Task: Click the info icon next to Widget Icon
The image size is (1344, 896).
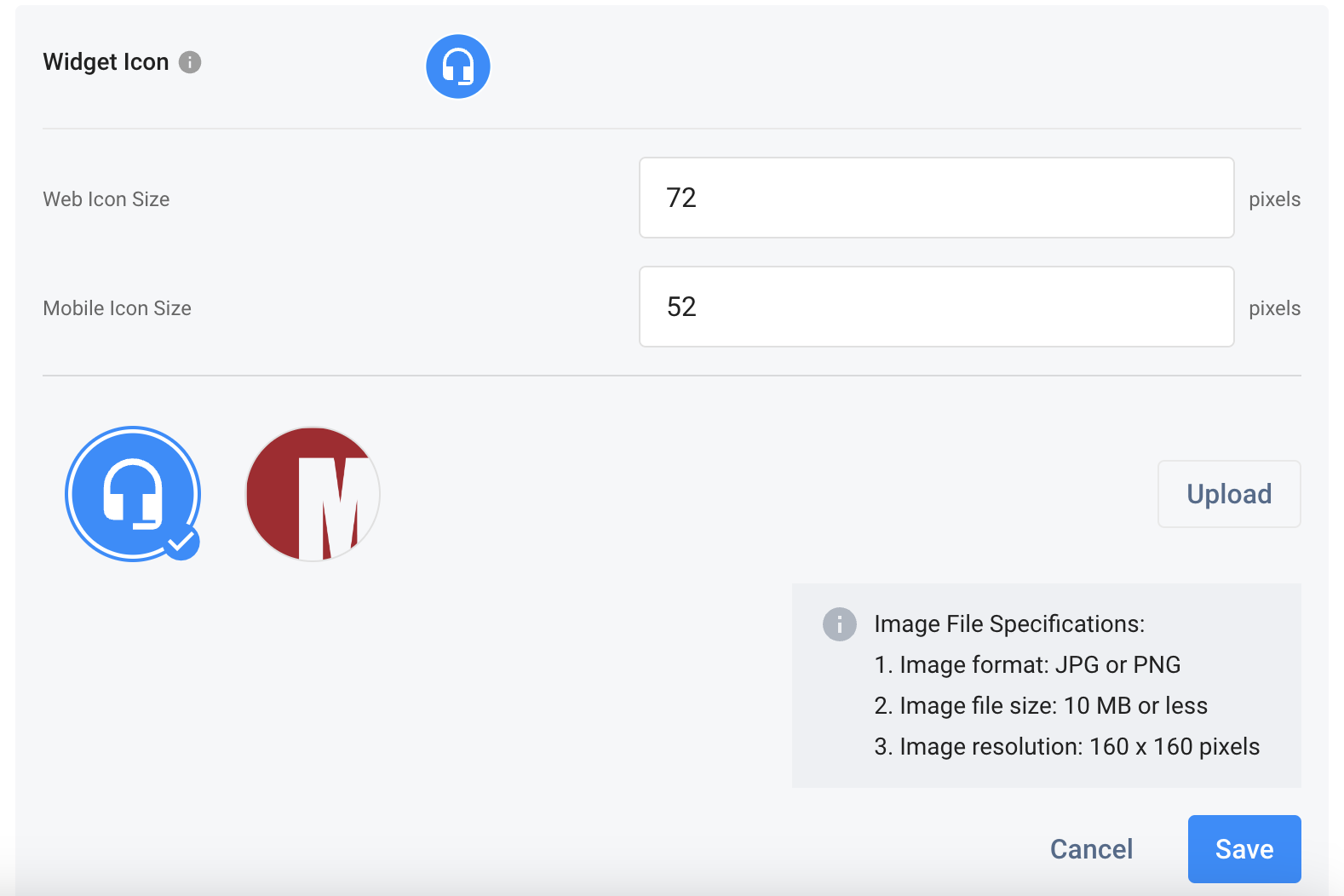Action: (190, 62)
